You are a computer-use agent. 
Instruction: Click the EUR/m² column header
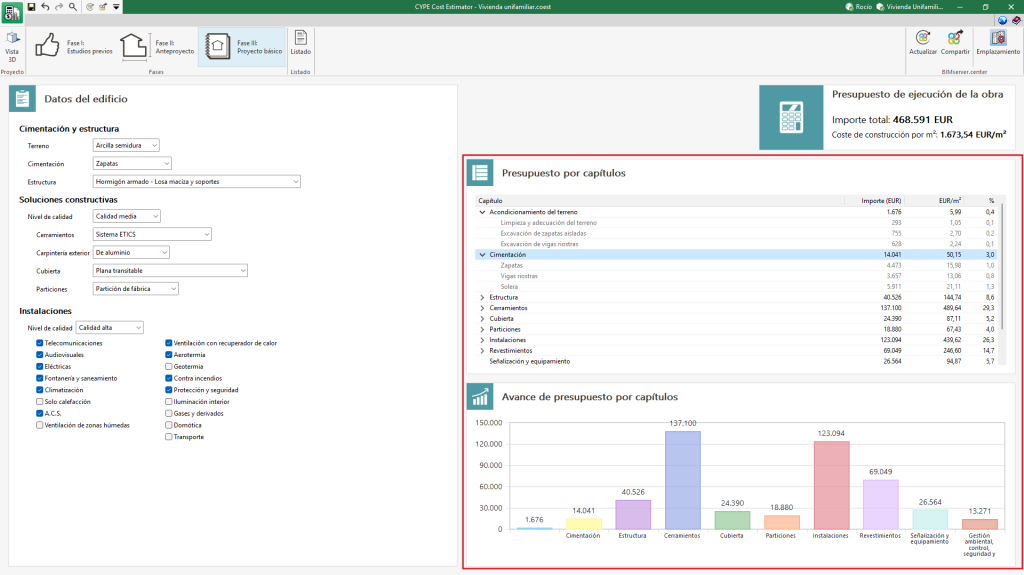(x=935, y=201)
